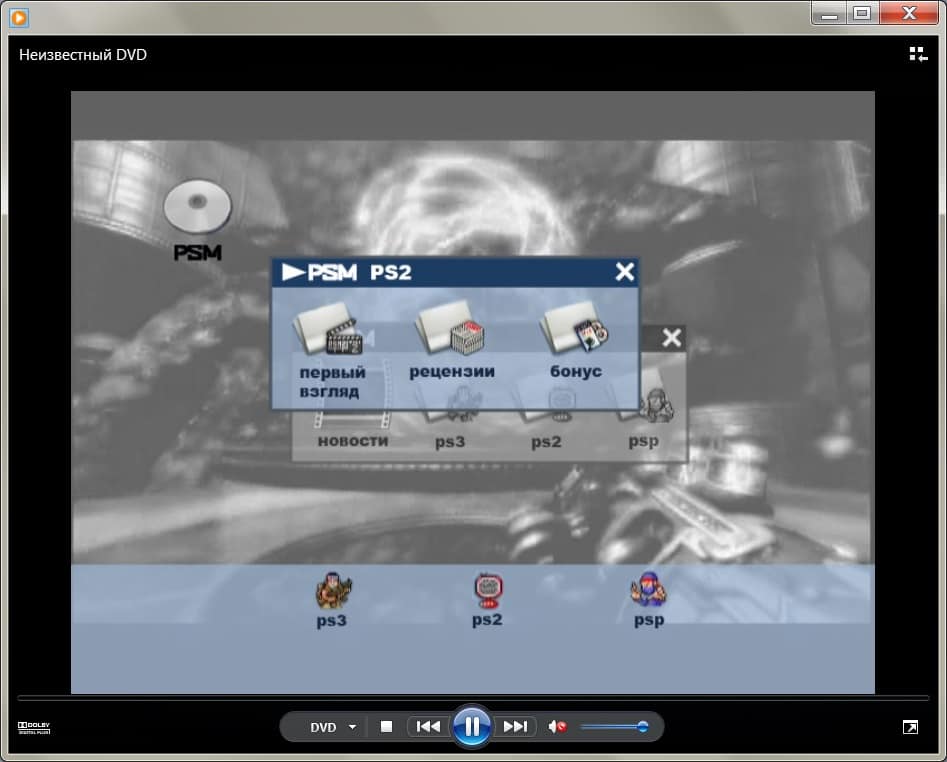Toggle the muted speaker button
Screen dimensions: 947x762
pyautogui.click(x=557, y=726)
